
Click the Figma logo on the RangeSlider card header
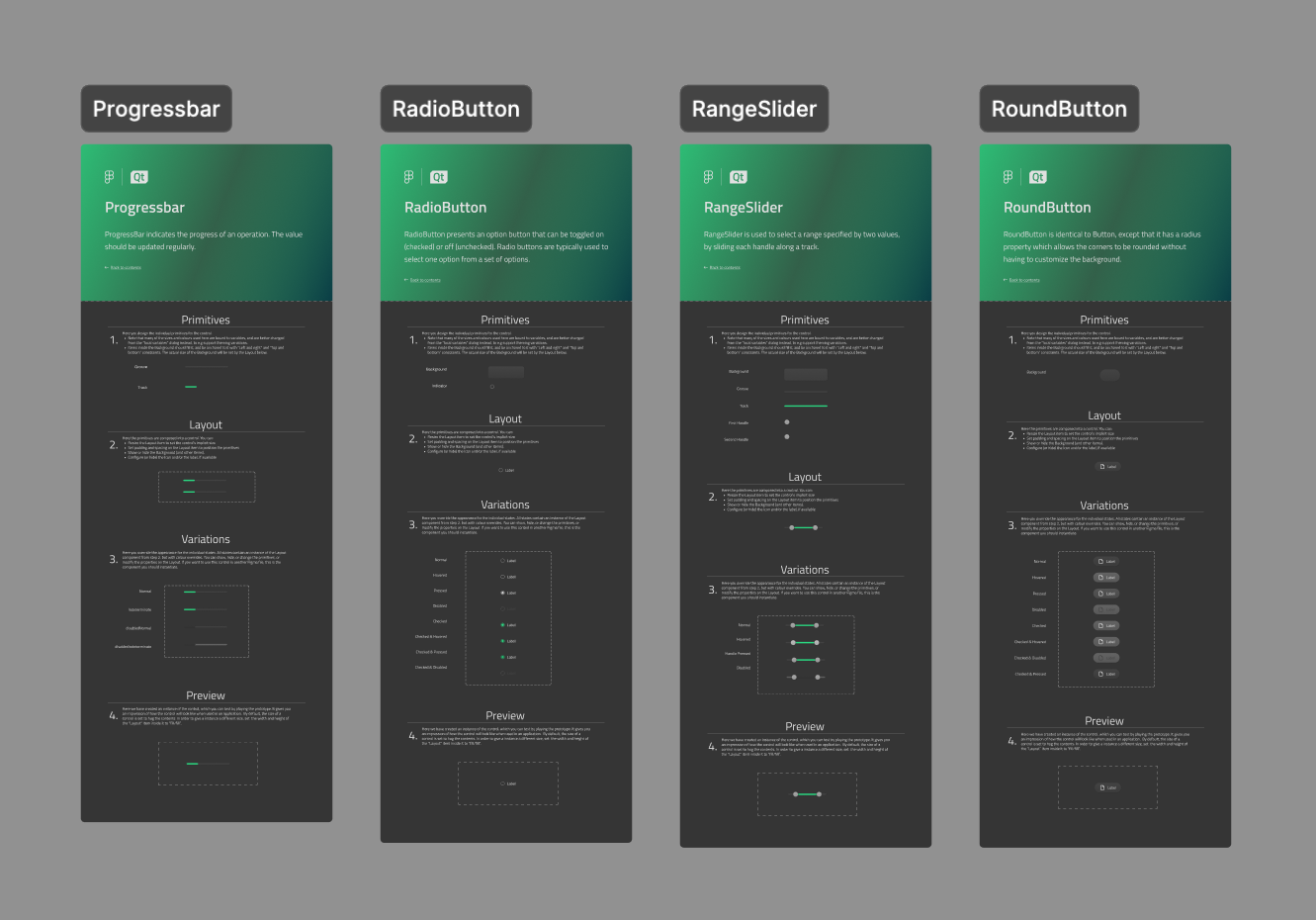pos(708,176)
